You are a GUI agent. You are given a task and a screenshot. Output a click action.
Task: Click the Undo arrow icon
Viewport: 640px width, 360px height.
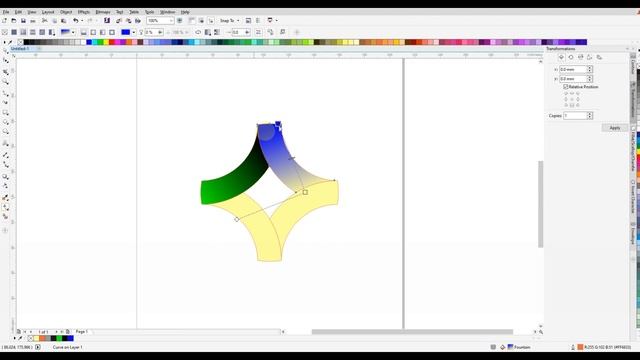76,20
